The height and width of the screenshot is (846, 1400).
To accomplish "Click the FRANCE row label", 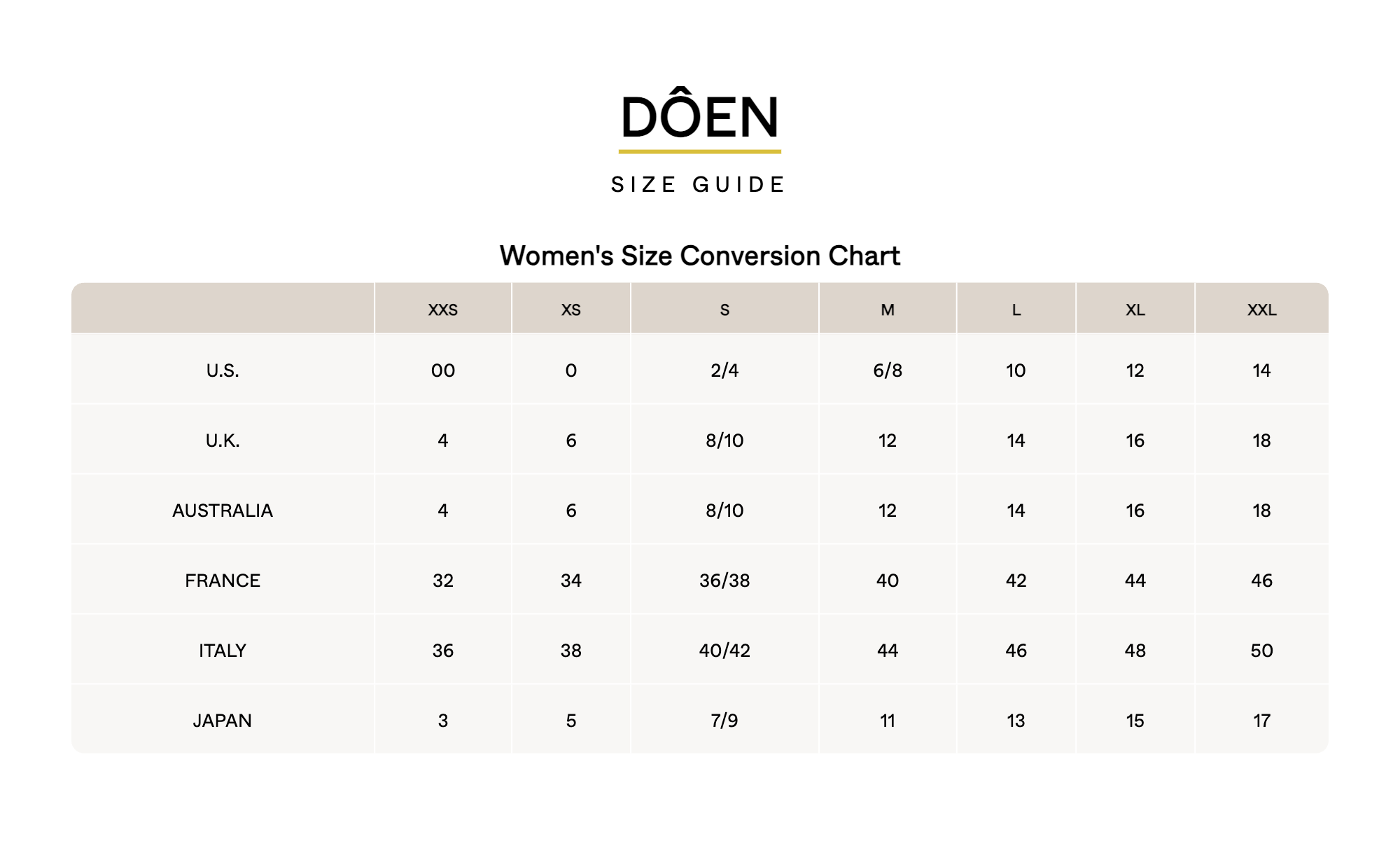I will 223,581.
